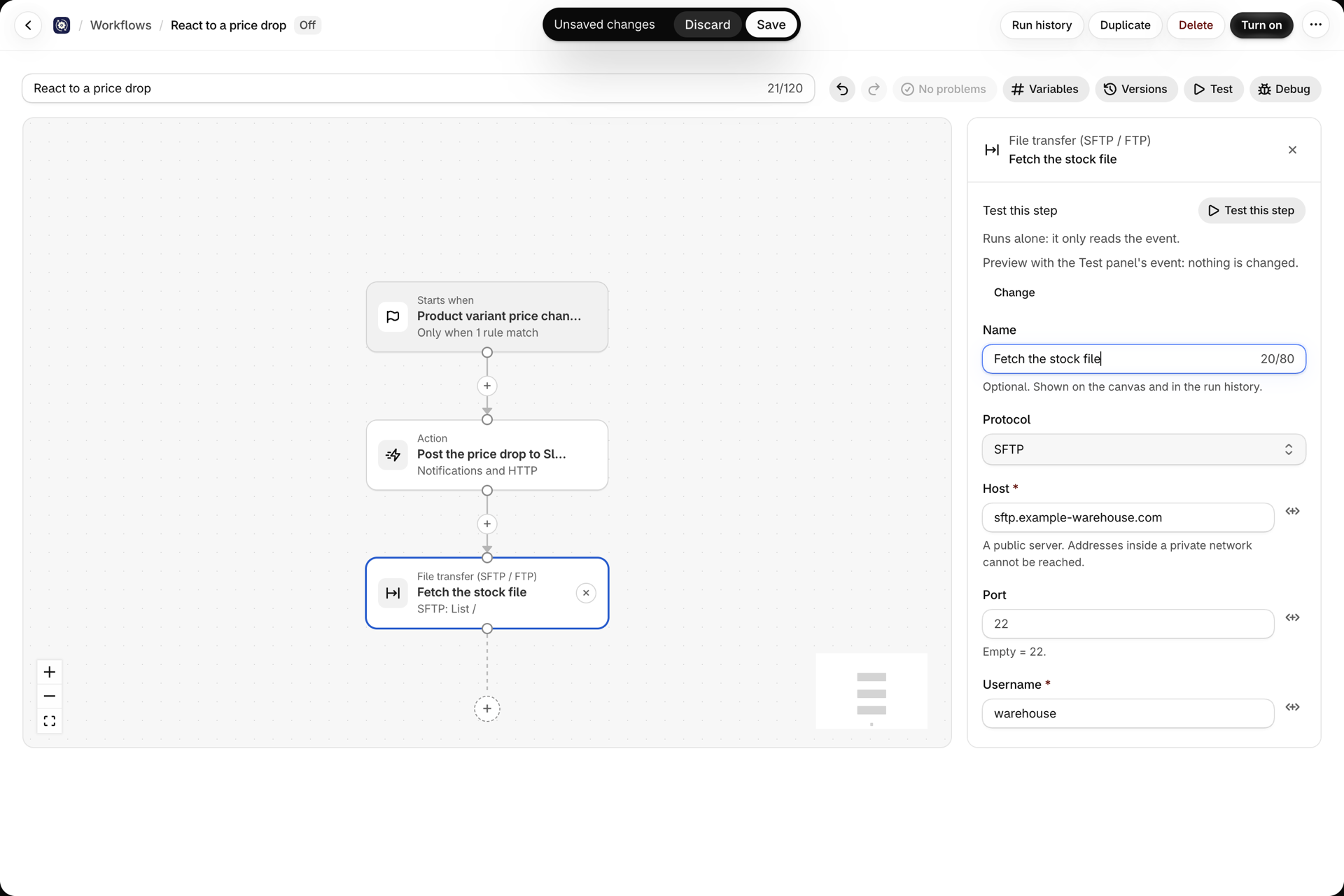This screenshot has height=896, width=1344.
Task: Select the Fetch the stock file node
Action: pyautogui.click(x=487, y=593)
